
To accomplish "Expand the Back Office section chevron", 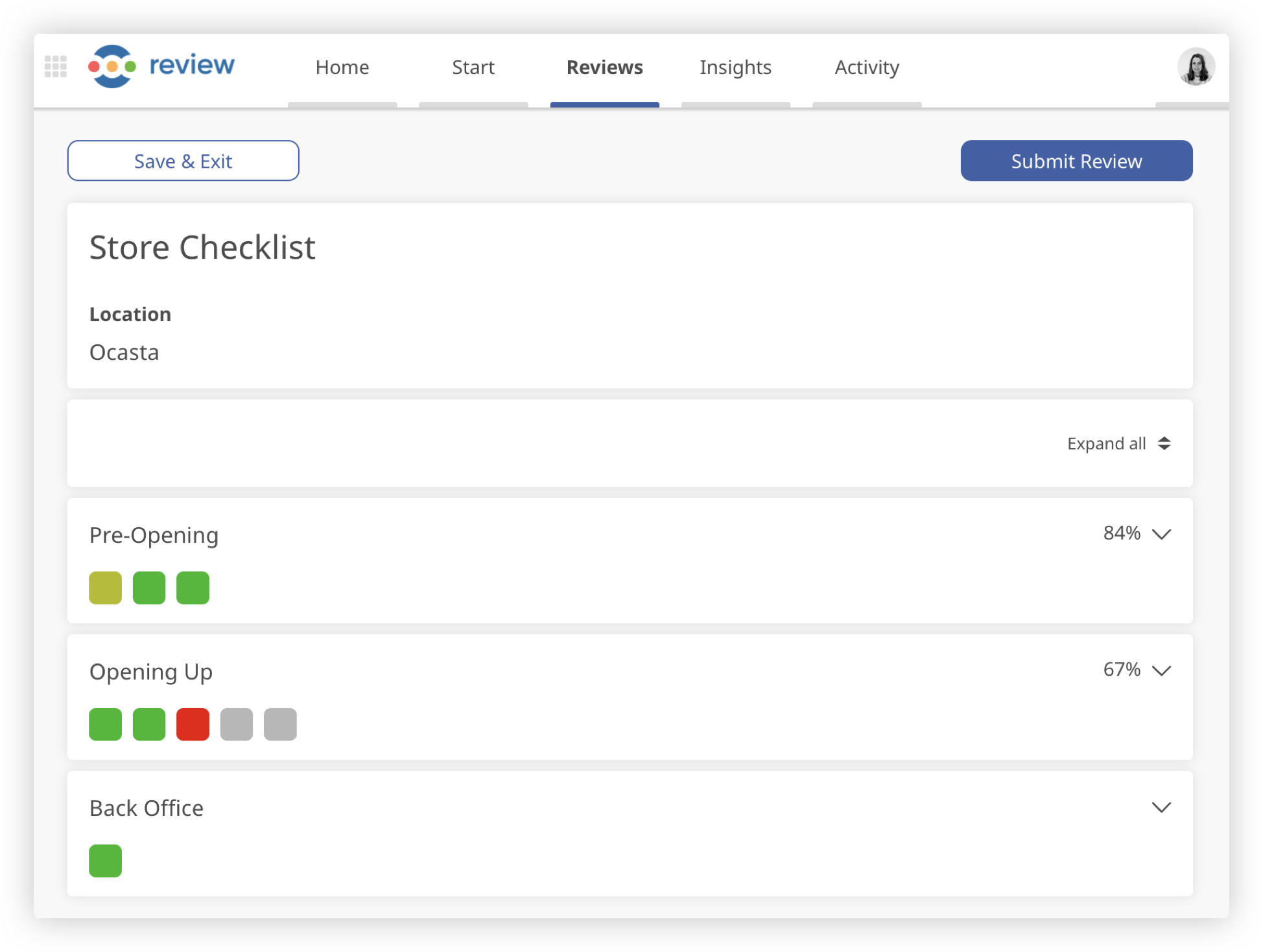I will pos(1161,807).
